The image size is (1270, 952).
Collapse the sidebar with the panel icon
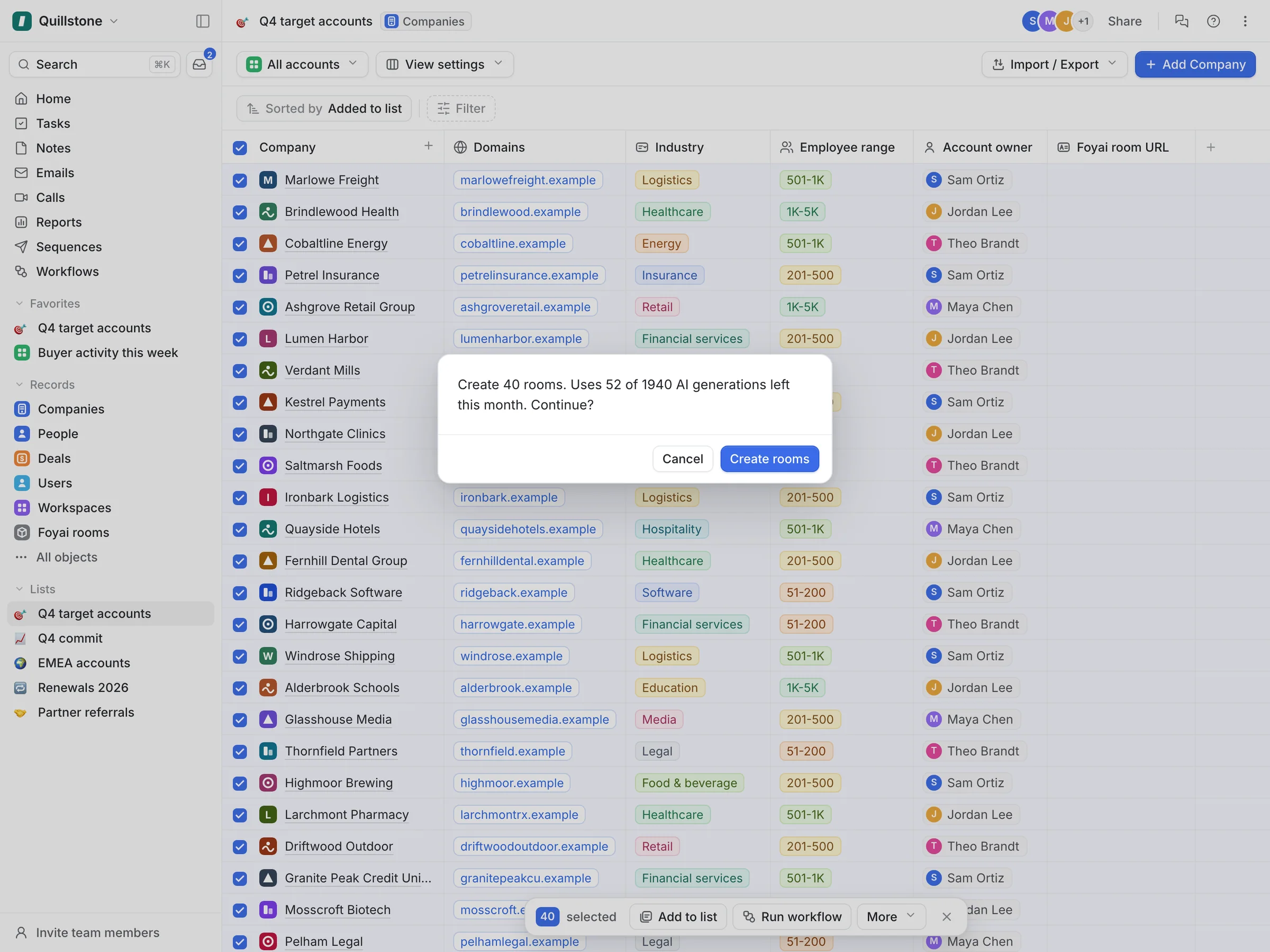point(203,21)
